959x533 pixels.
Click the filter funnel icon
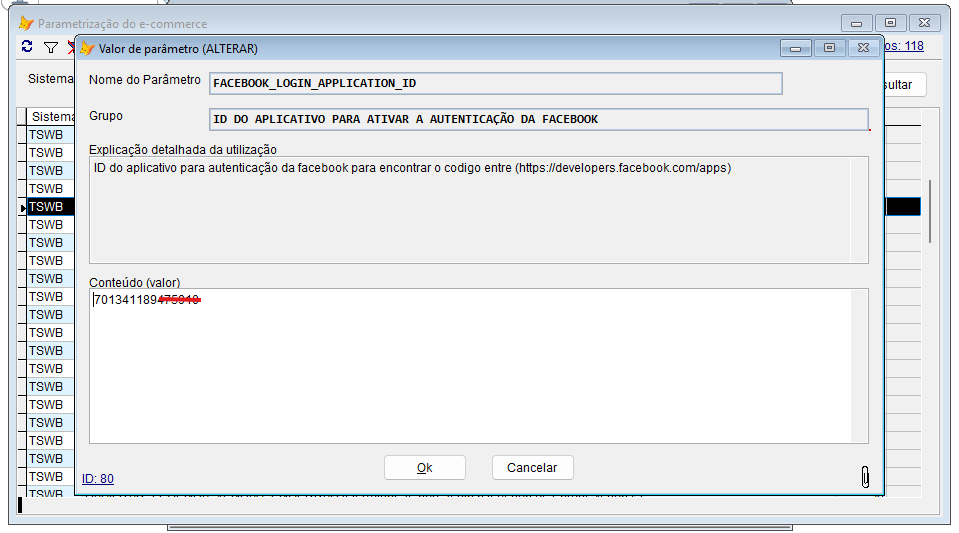click(51, 47)
